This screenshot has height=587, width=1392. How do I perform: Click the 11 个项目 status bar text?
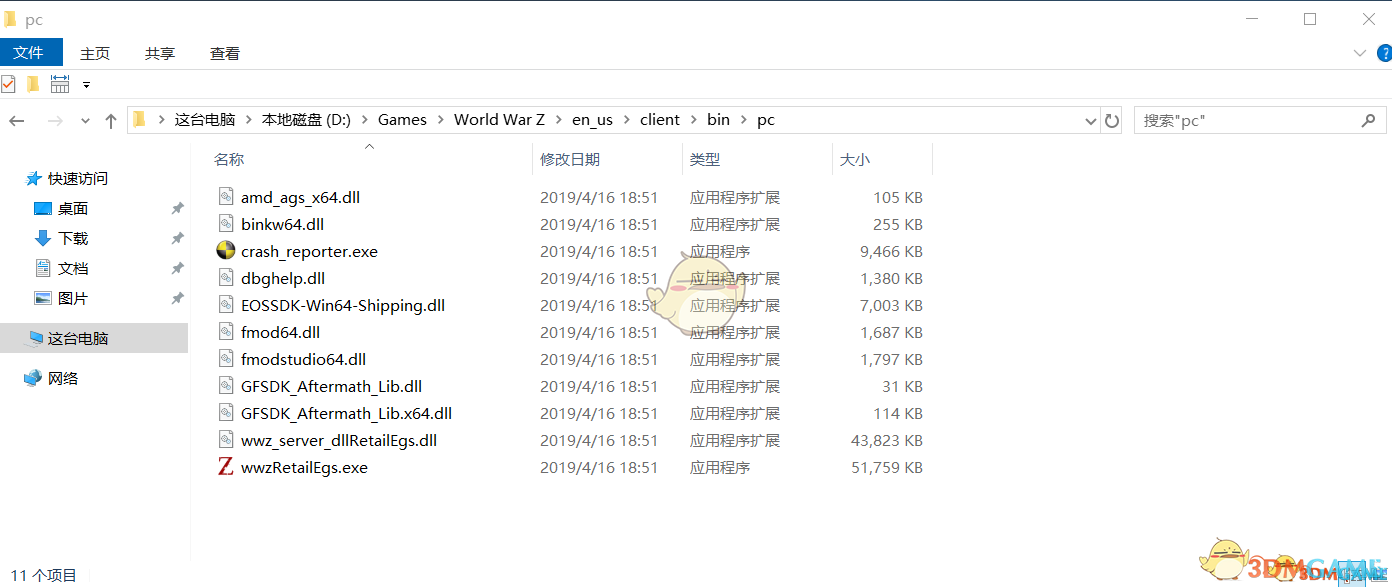44,575
